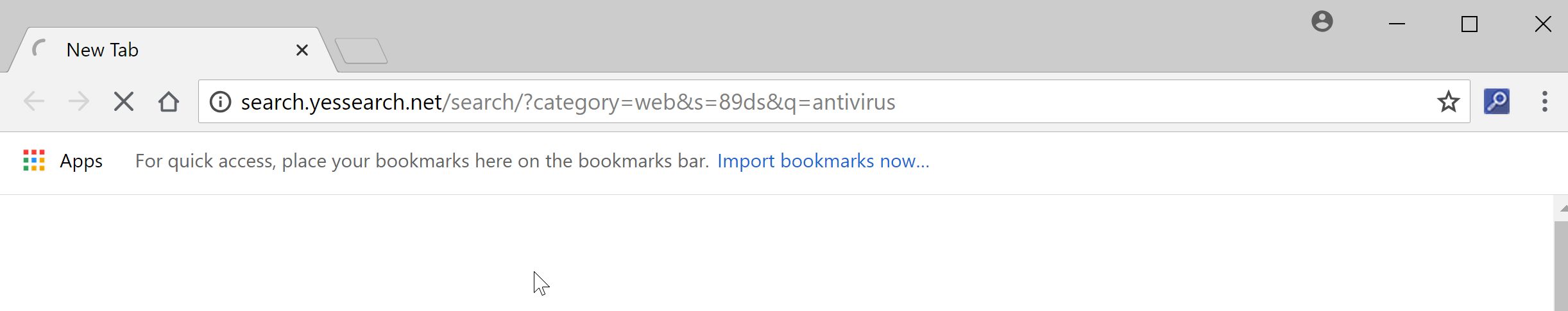Close the Chrome window
The image size is (1568, 311).
1543,24
